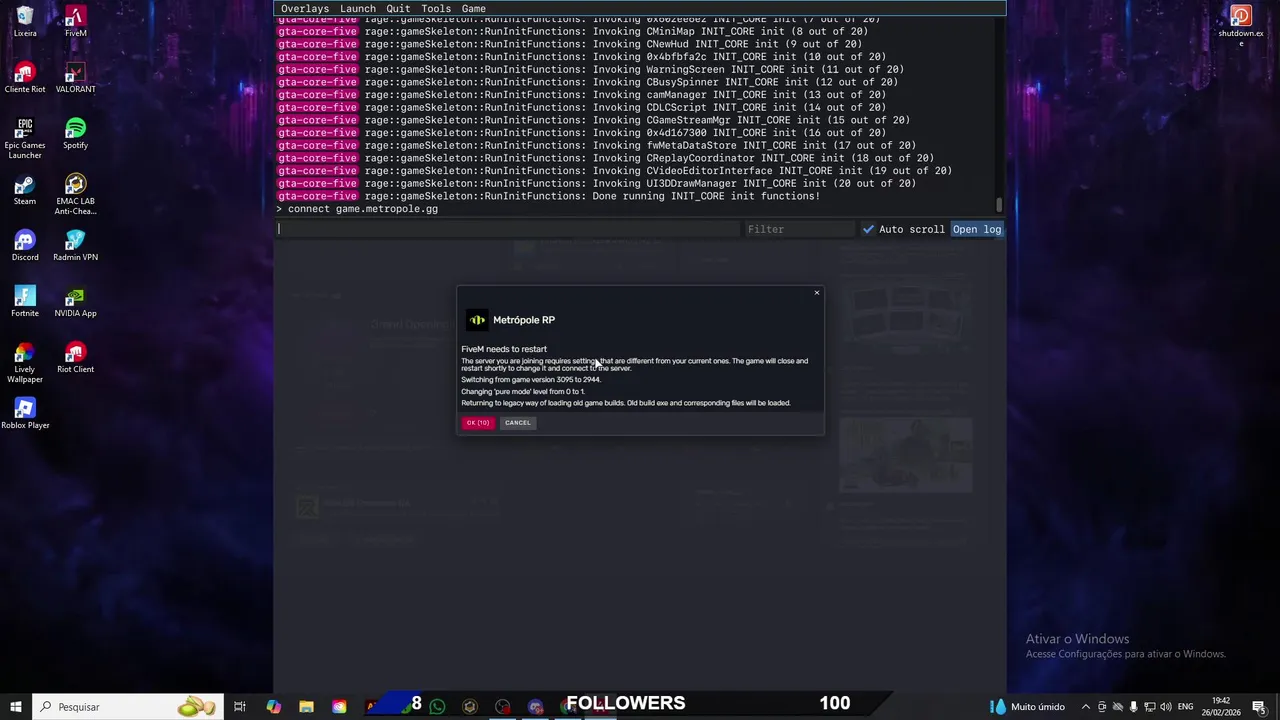1280x720 pixels.
Task: Open File Explorer in the taskbar
Action: 306,707
